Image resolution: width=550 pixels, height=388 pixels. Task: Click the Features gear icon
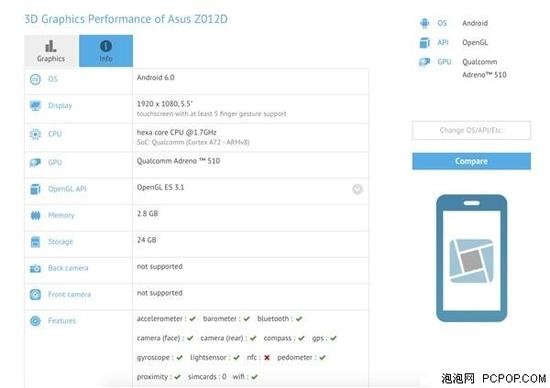(x=35, y=321)
